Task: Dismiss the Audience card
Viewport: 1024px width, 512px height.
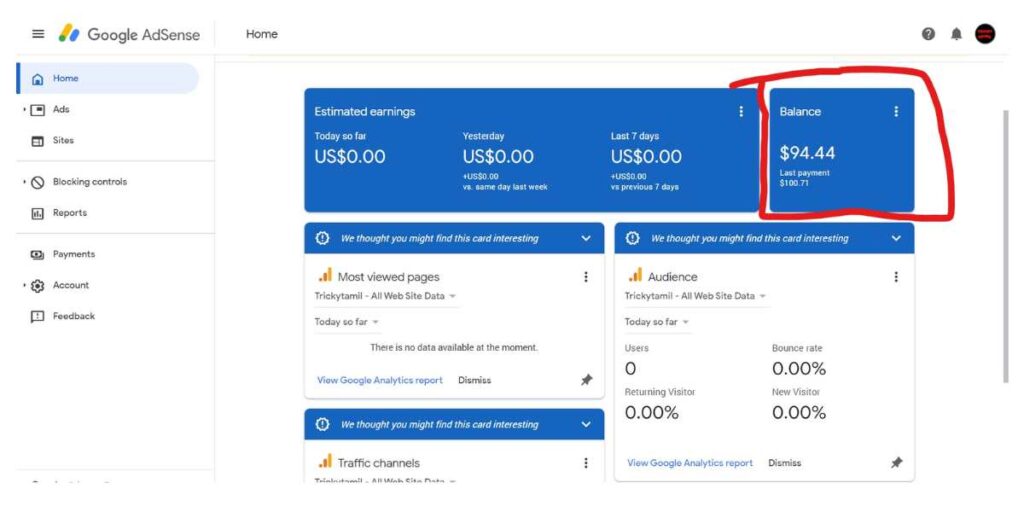Action: point(784,463)
